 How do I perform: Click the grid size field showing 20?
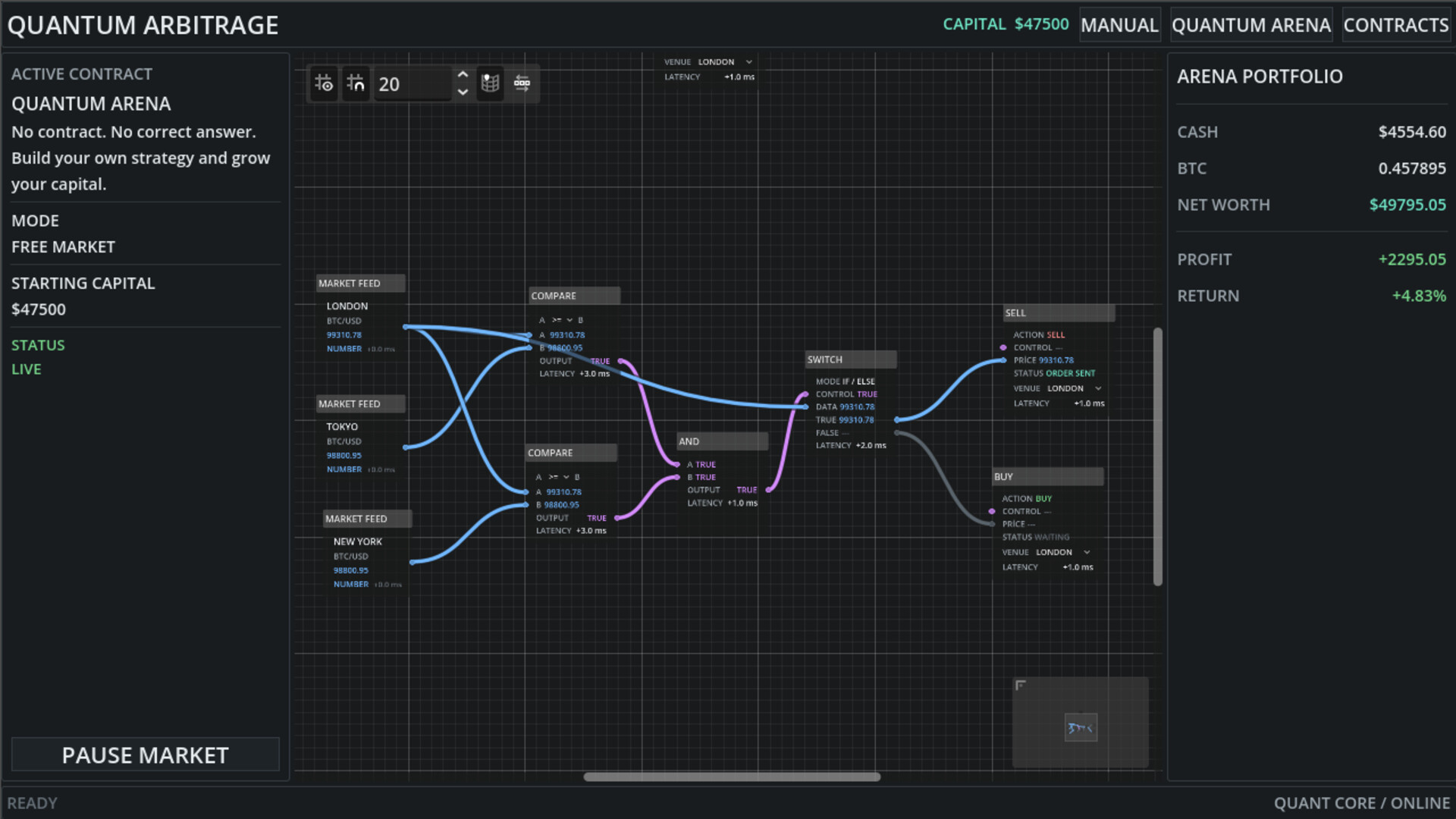414,84
